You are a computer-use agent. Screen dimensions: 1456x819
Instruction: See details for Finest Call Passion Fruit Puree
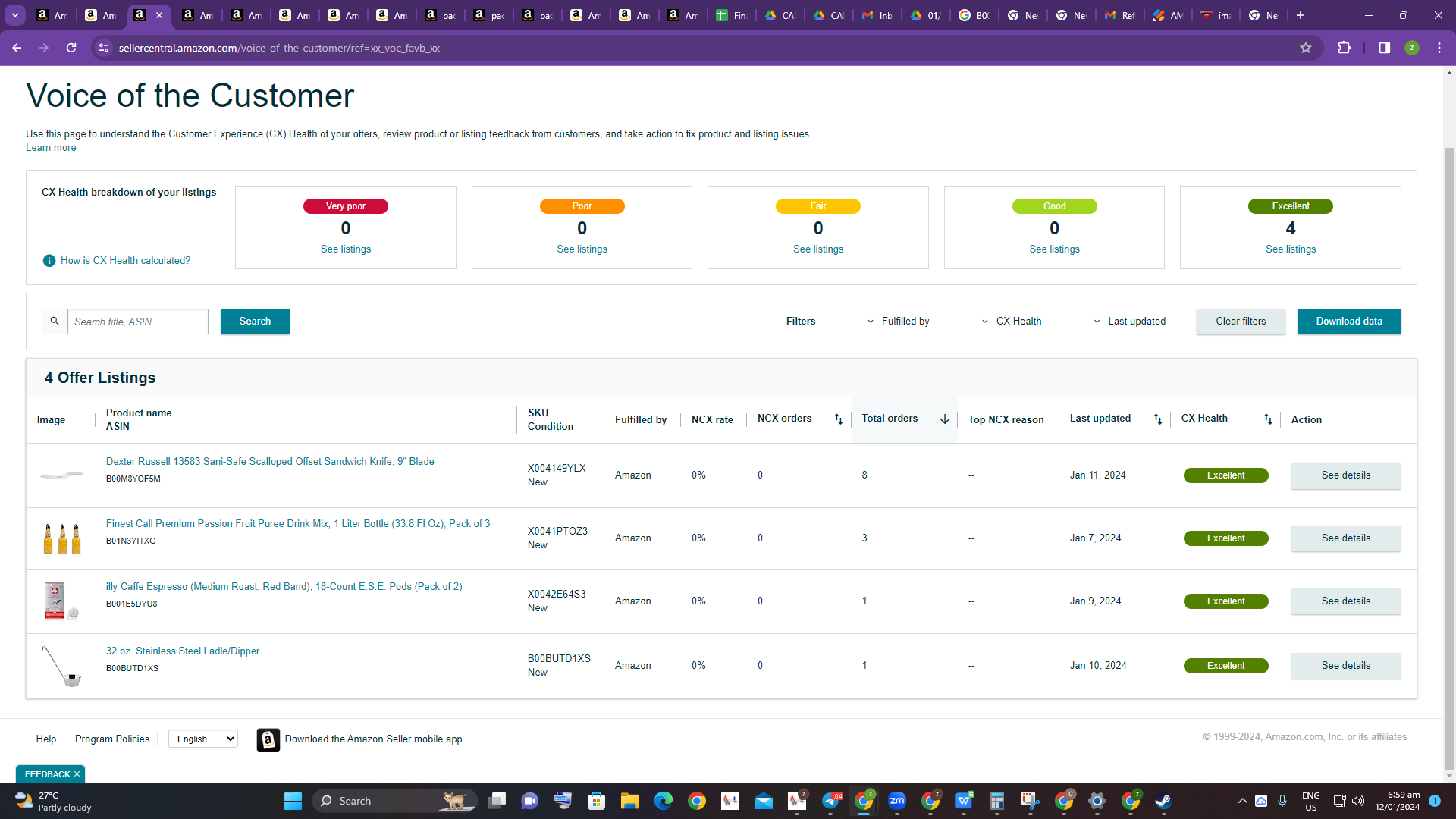(x=1346, y=538)
